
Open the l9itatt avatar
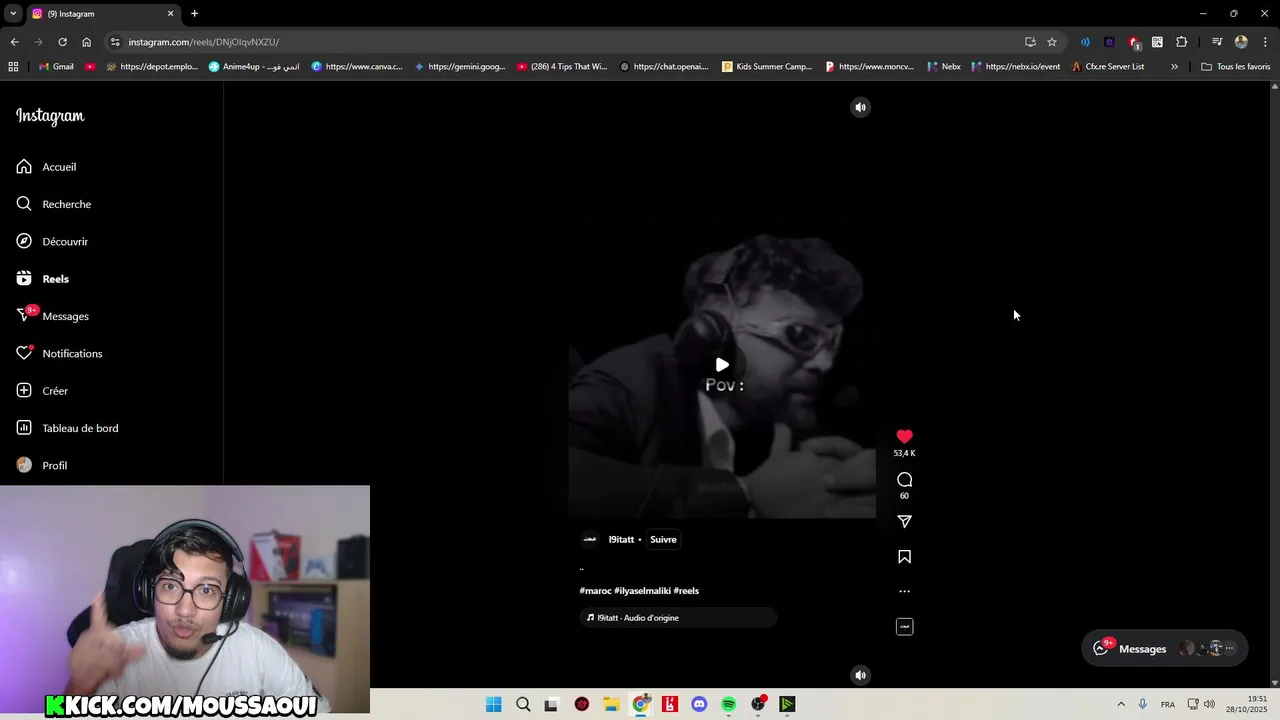point(590,539)
